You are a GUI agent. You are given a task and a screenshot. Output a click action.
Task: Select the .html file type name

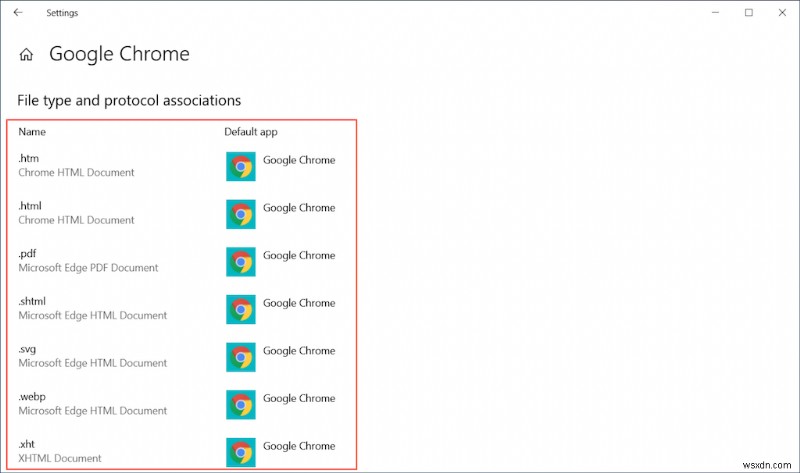tap(30, 206)
